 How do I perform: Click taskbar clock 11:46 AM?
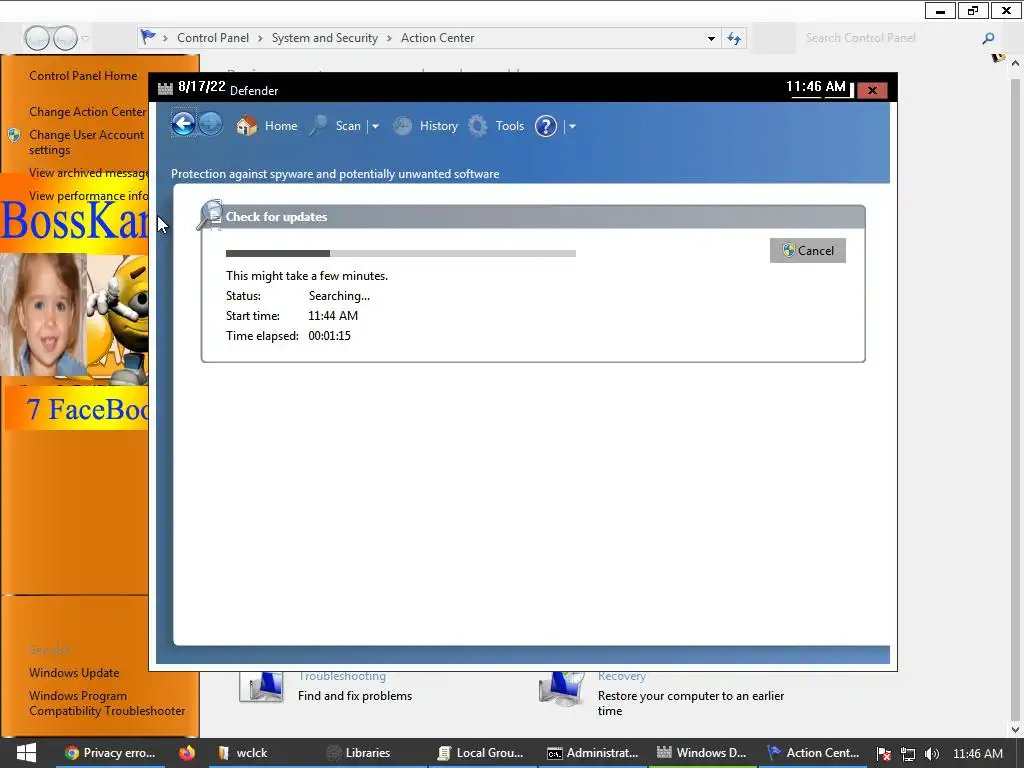pyautogui.click(x=978, y=753)
